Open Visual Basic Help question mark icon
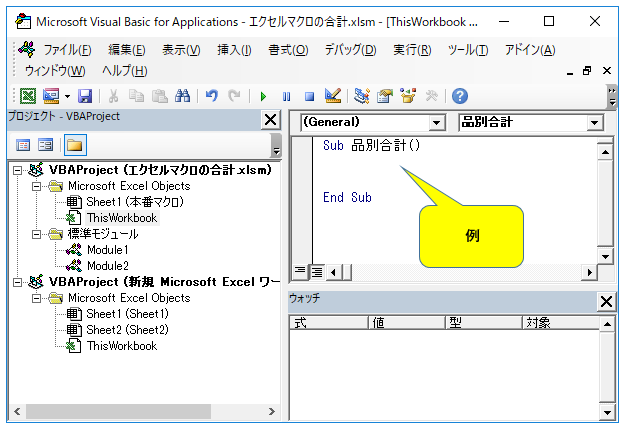Screen dimensions: 626x430 (x=460, y=96)
